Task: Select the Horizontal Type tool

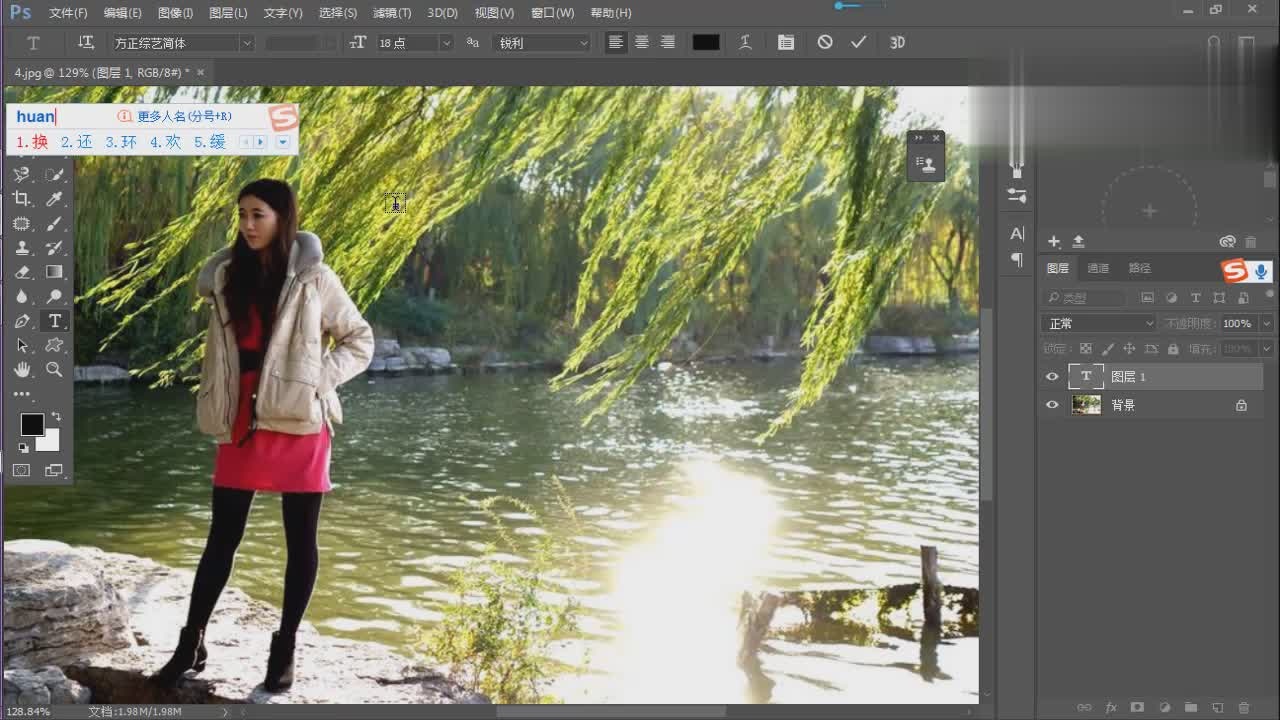Action: click(x=54, y=321)
